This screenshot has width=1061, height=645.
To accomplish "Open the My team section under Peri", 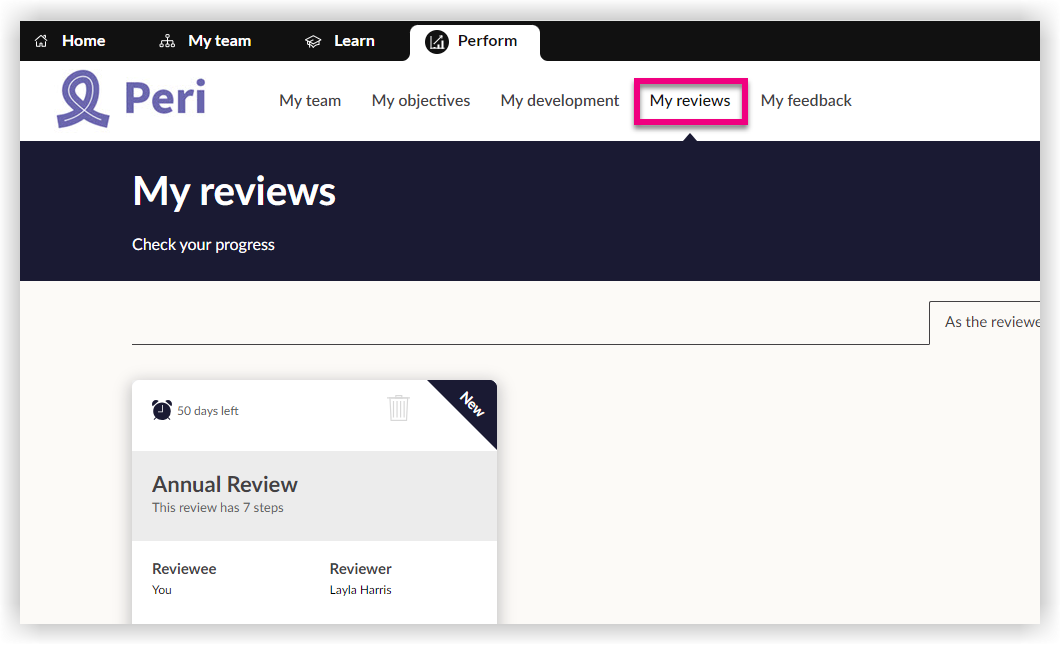I will click(x=310, y=100).
